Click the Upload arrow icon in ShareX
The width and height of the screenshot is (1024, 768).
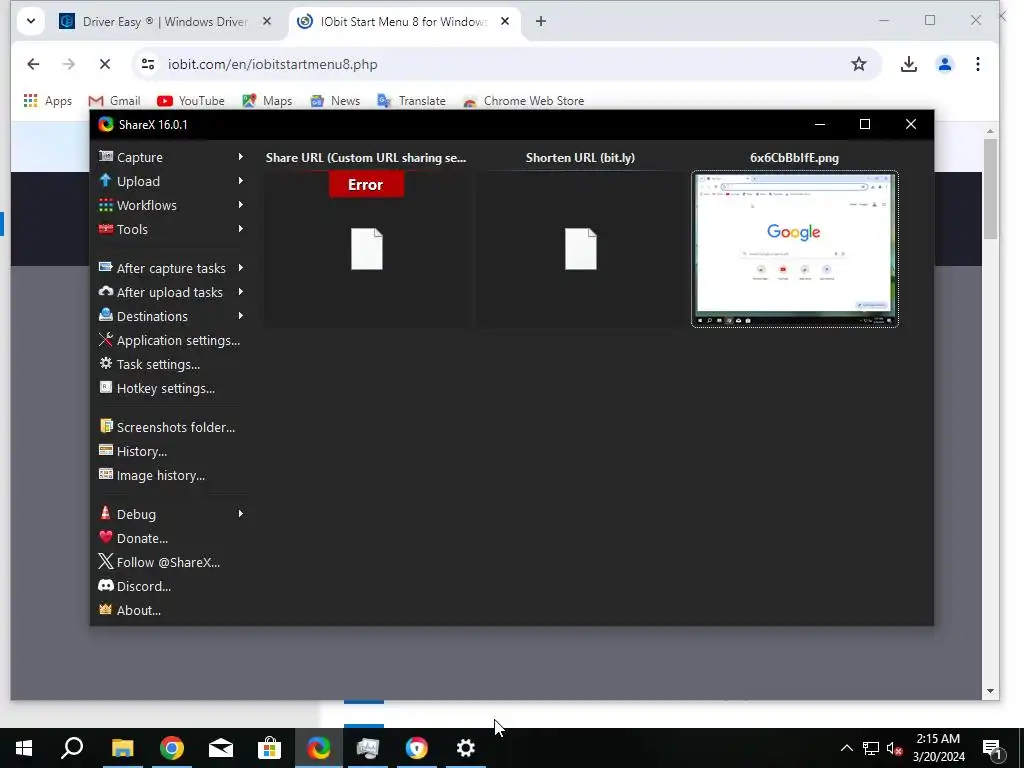click(106, 181)
